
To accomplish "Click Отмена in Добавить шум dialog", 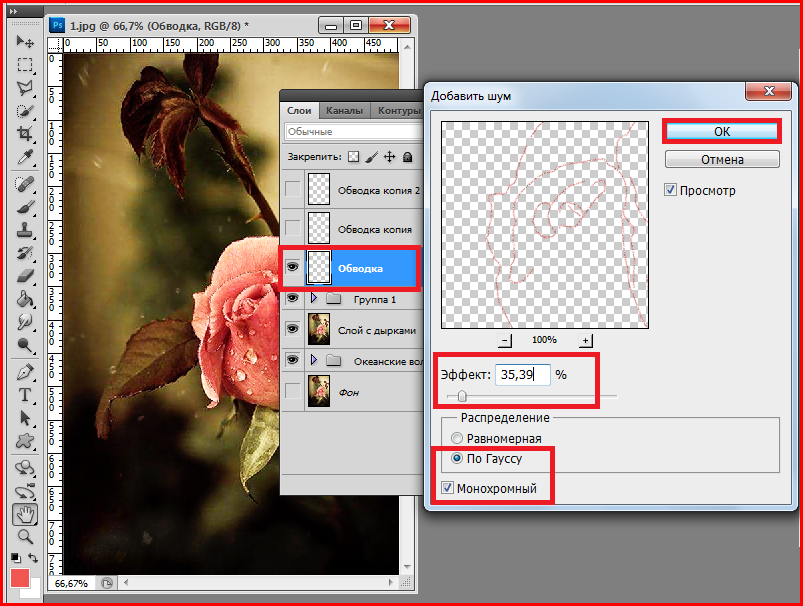I will click(722, 160).
